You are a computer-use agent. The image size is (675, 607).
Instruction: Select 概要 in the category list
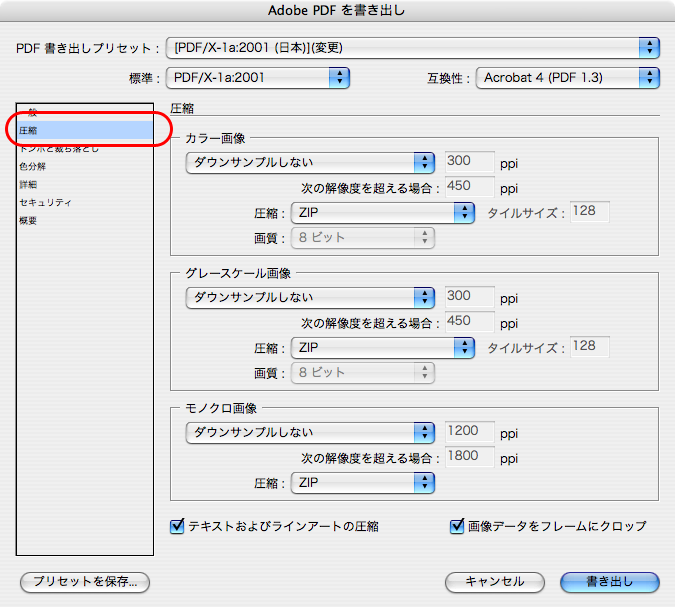85,221
